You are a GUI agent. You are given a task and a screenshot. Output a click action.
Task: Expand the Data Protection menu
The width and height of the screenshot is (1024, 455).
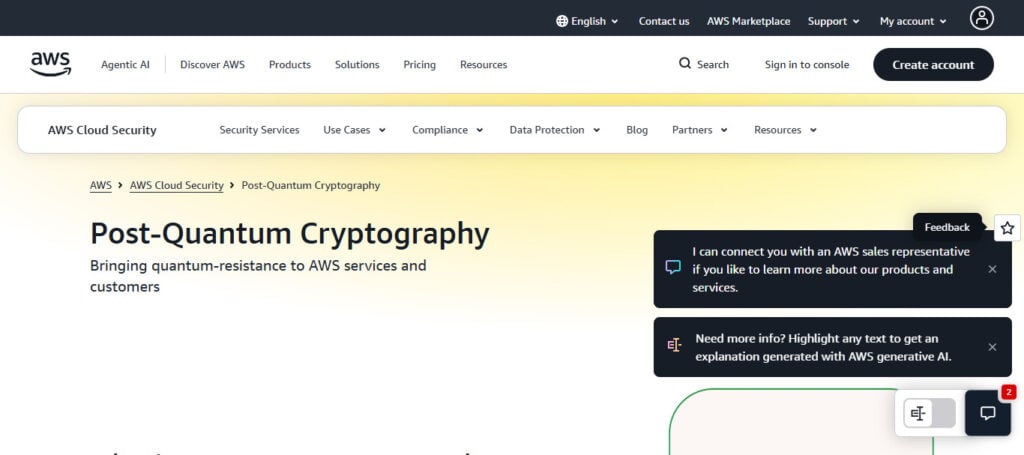554,130
